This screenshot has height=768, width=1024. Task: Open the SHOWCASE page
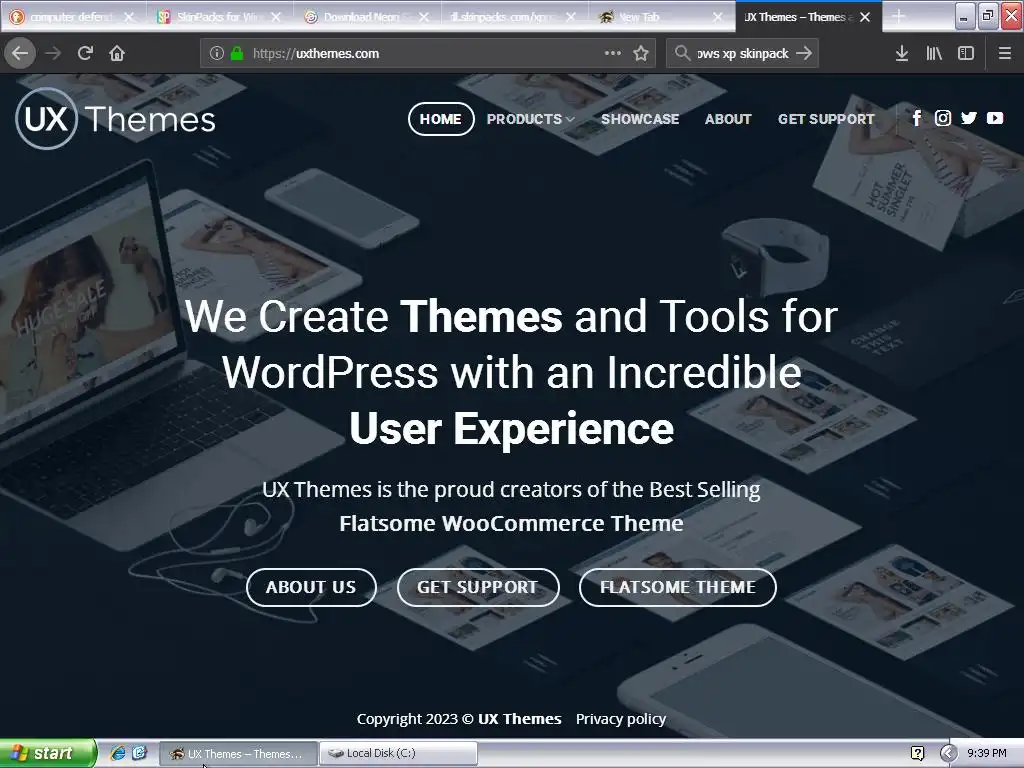point(640,119)
